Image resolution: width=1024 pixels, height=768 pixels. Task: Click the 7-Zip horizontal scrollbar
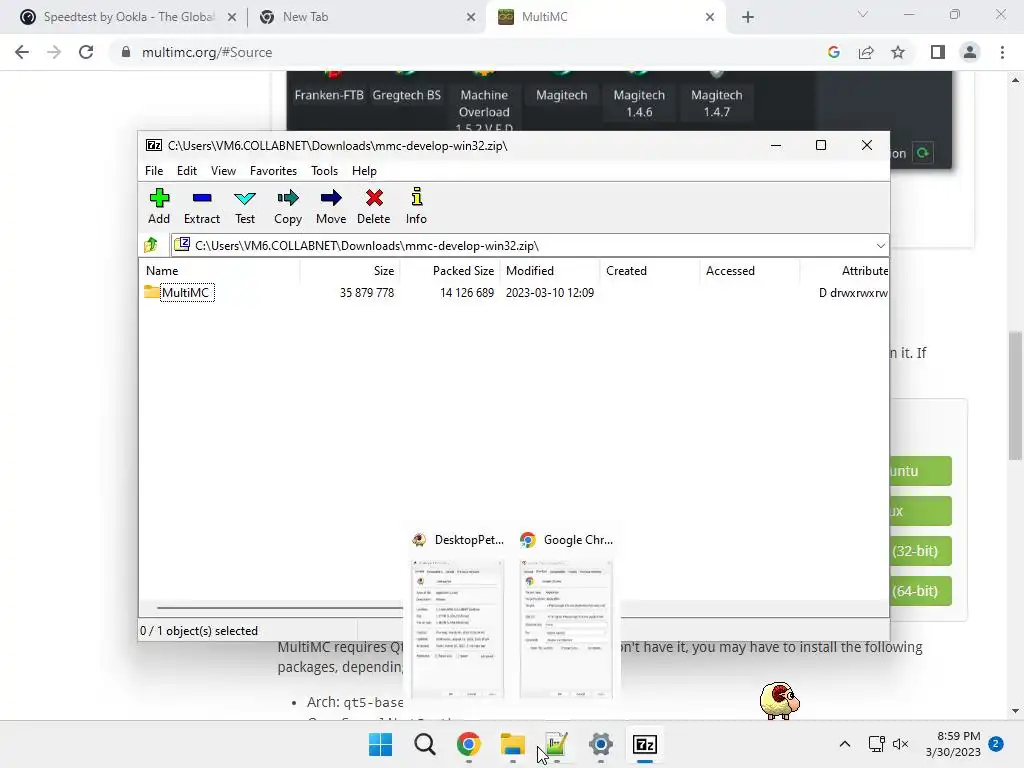coord(281,607)
